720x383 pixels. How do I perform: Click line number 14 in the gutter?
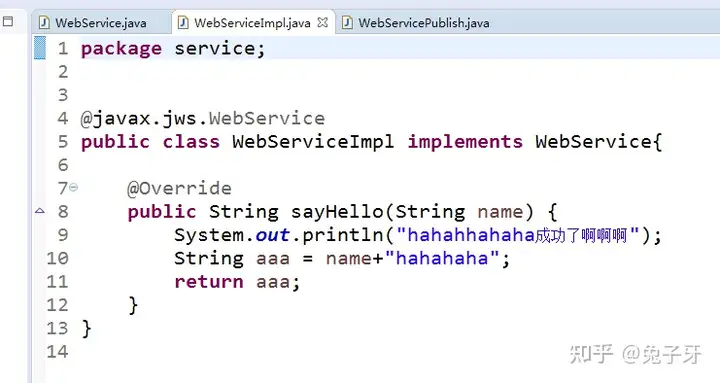pos(57,352)
